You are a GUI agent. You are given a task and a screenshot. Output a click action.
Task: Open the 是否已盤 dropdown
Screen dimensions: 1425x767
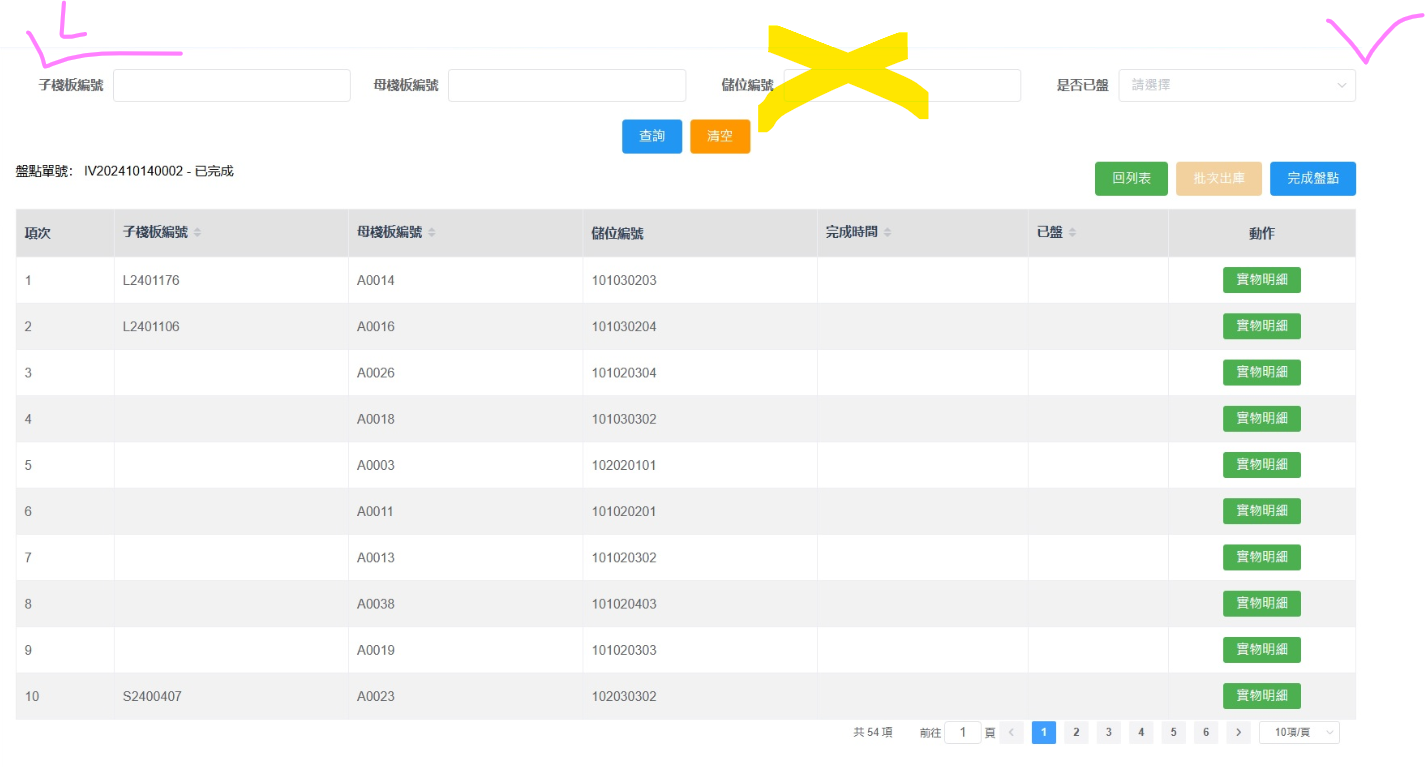point(1236,86)
